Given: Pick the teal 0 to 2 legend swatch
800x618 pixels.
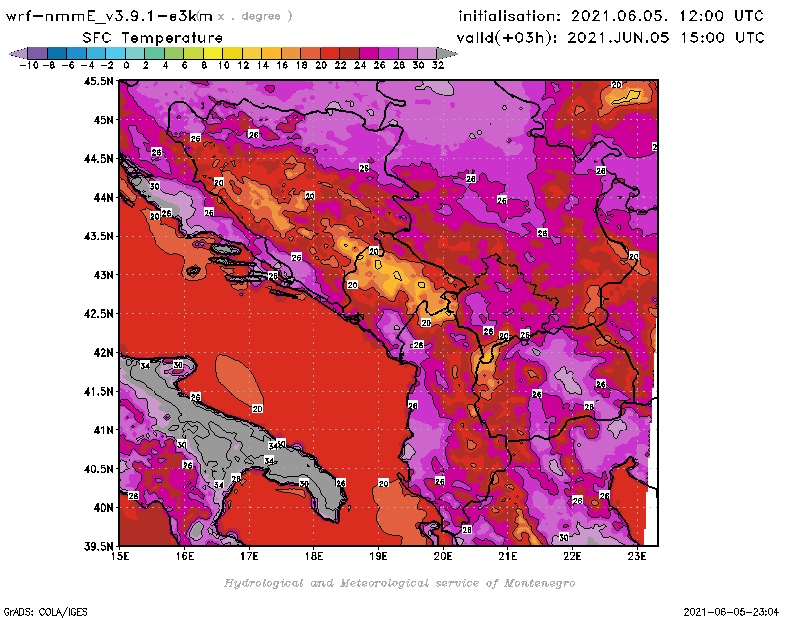Looking at the screenshot, I should [135, 53].
